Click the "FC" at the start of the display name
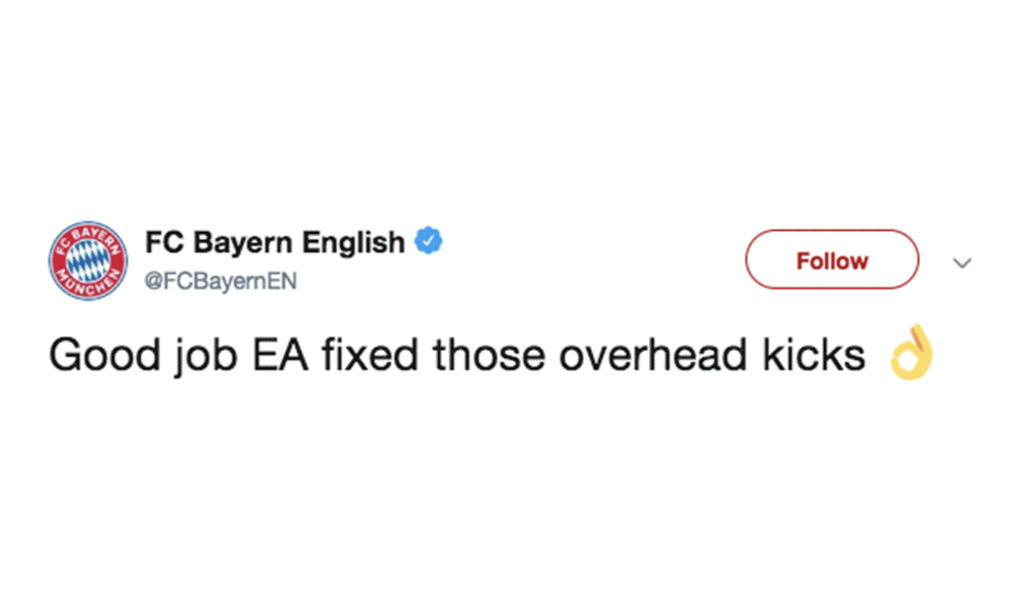This screenshot has height=611, width=1024. click(x=165, y=242)
